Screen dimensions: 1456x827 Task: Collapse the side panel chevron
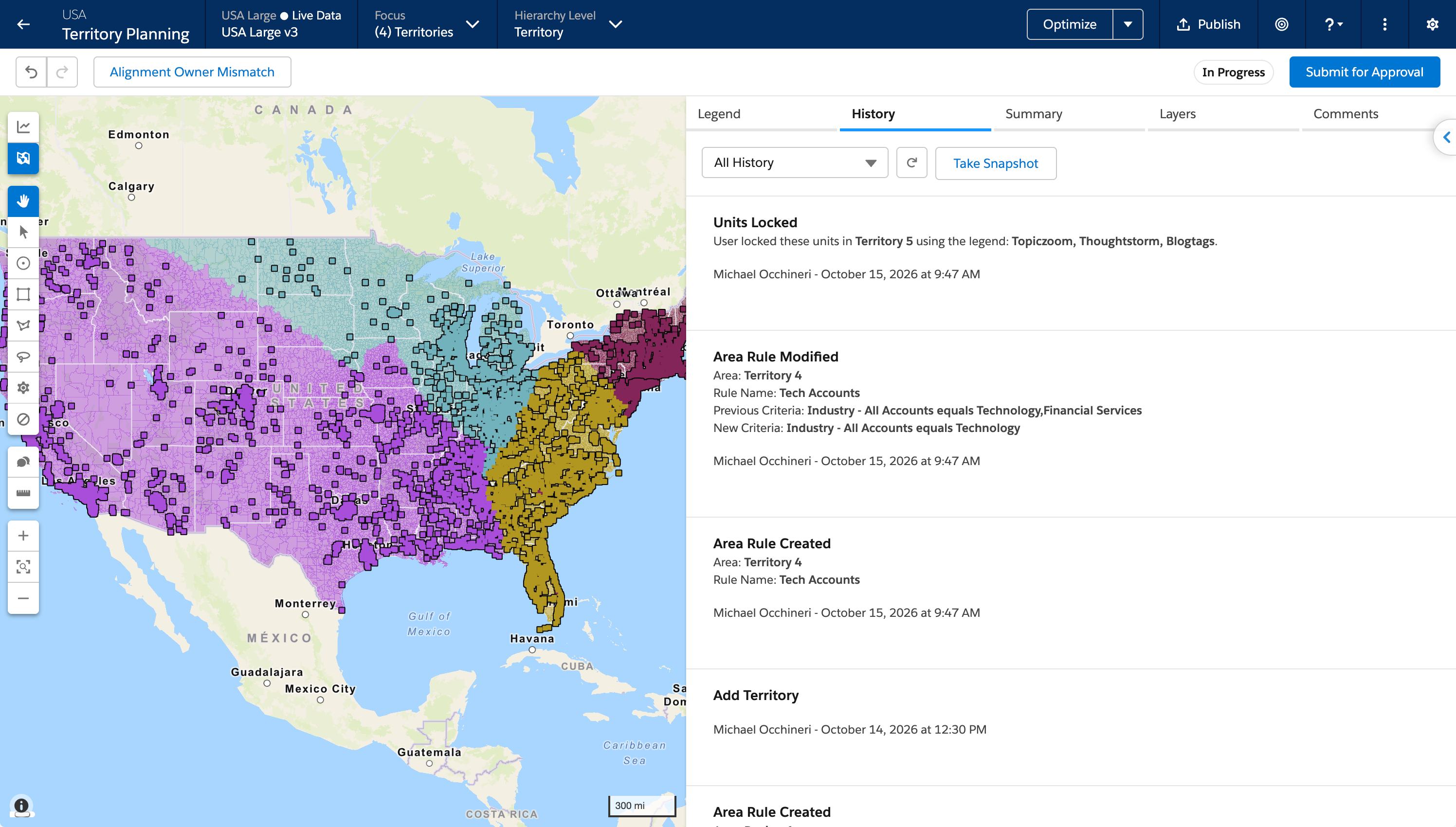tap(1446, 137)
